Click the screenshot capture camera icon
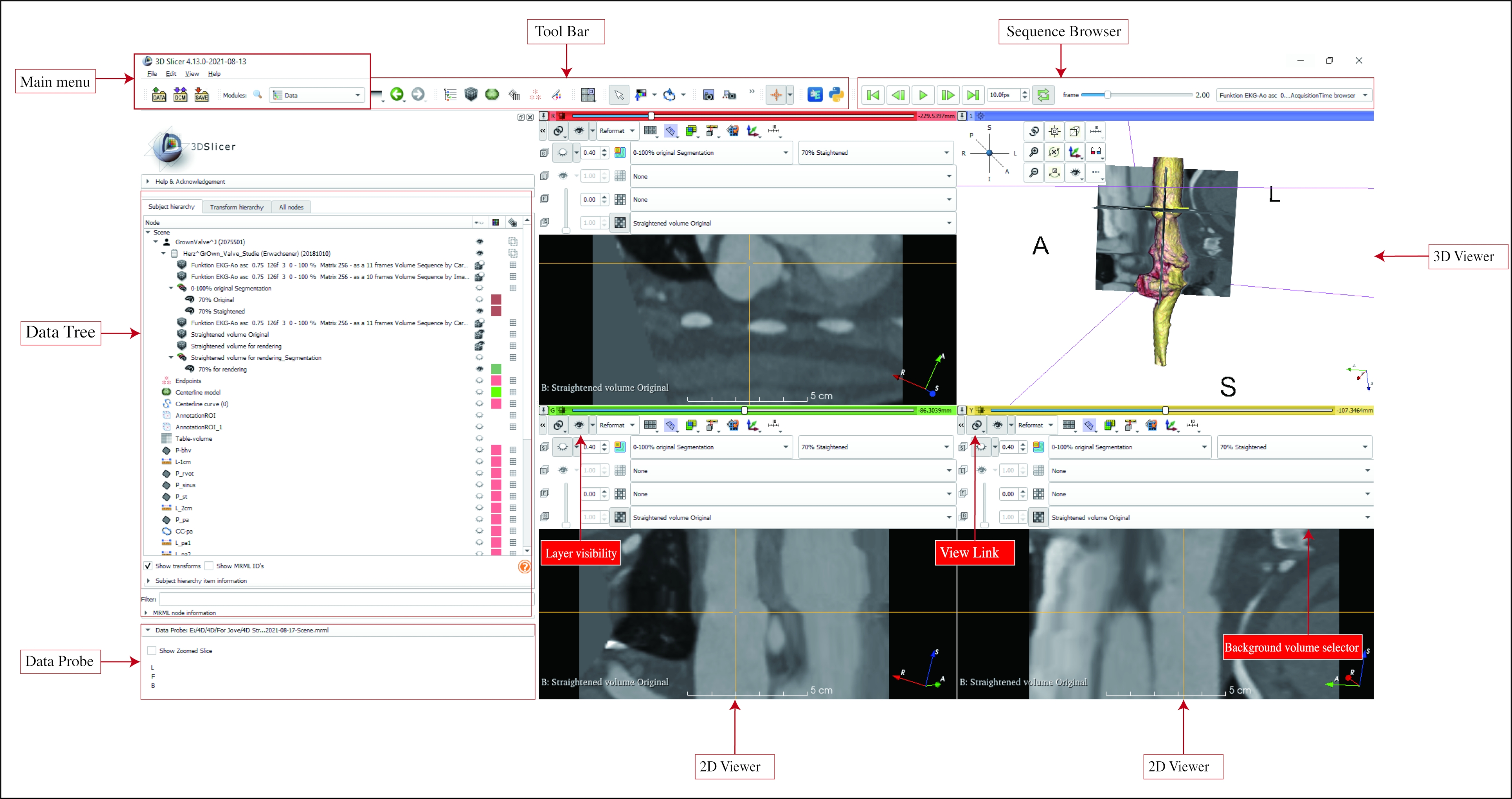Image resolution: width=1512 pixels, height=799 pixels. (708, 94)
